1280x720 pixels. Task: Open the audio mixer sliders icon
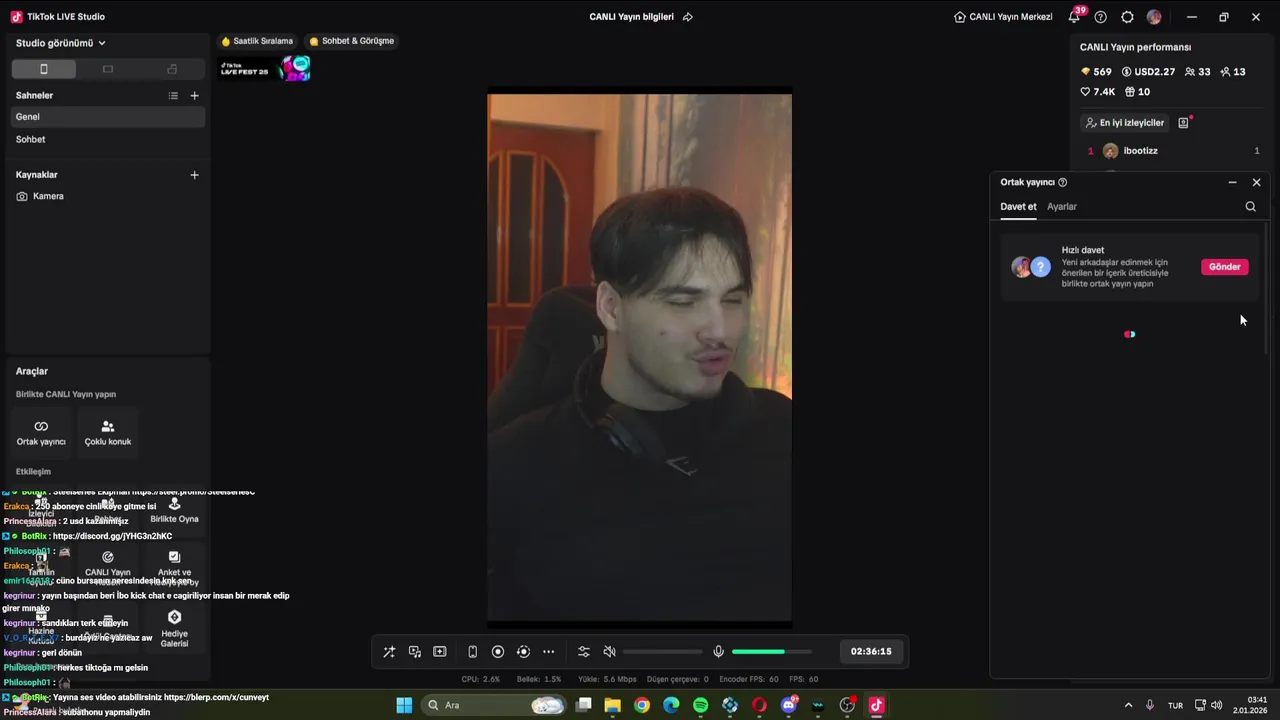point(584,652)
